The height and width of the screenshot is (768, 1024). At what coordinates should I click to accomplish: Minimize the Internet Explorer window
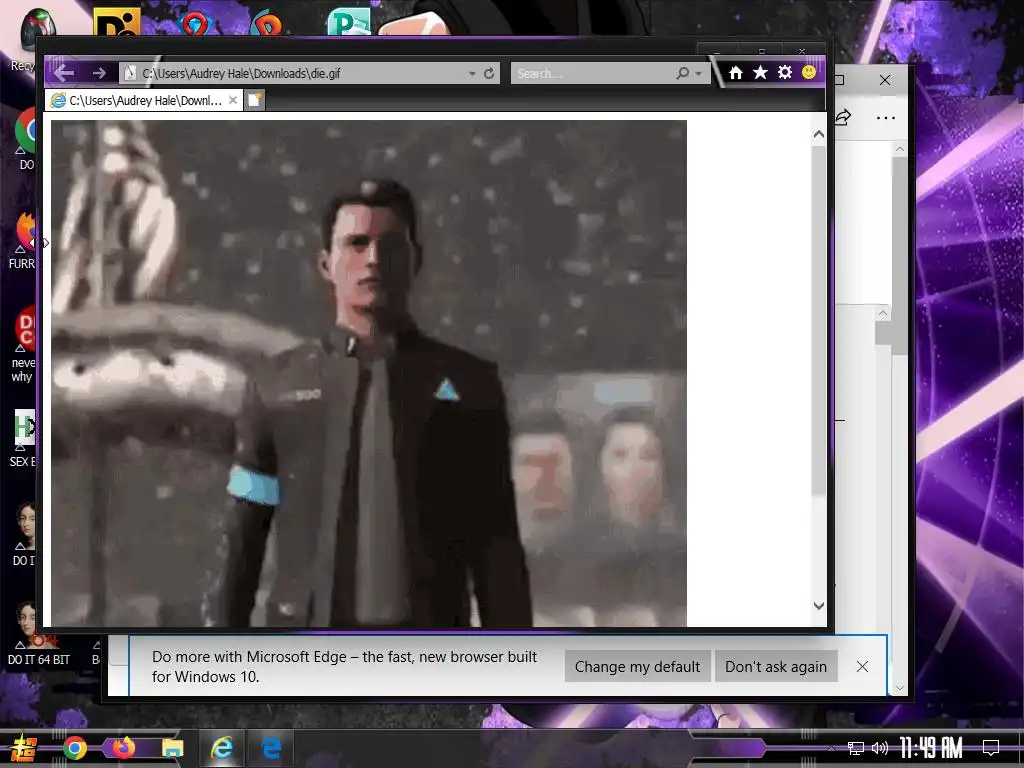[717, 51]
